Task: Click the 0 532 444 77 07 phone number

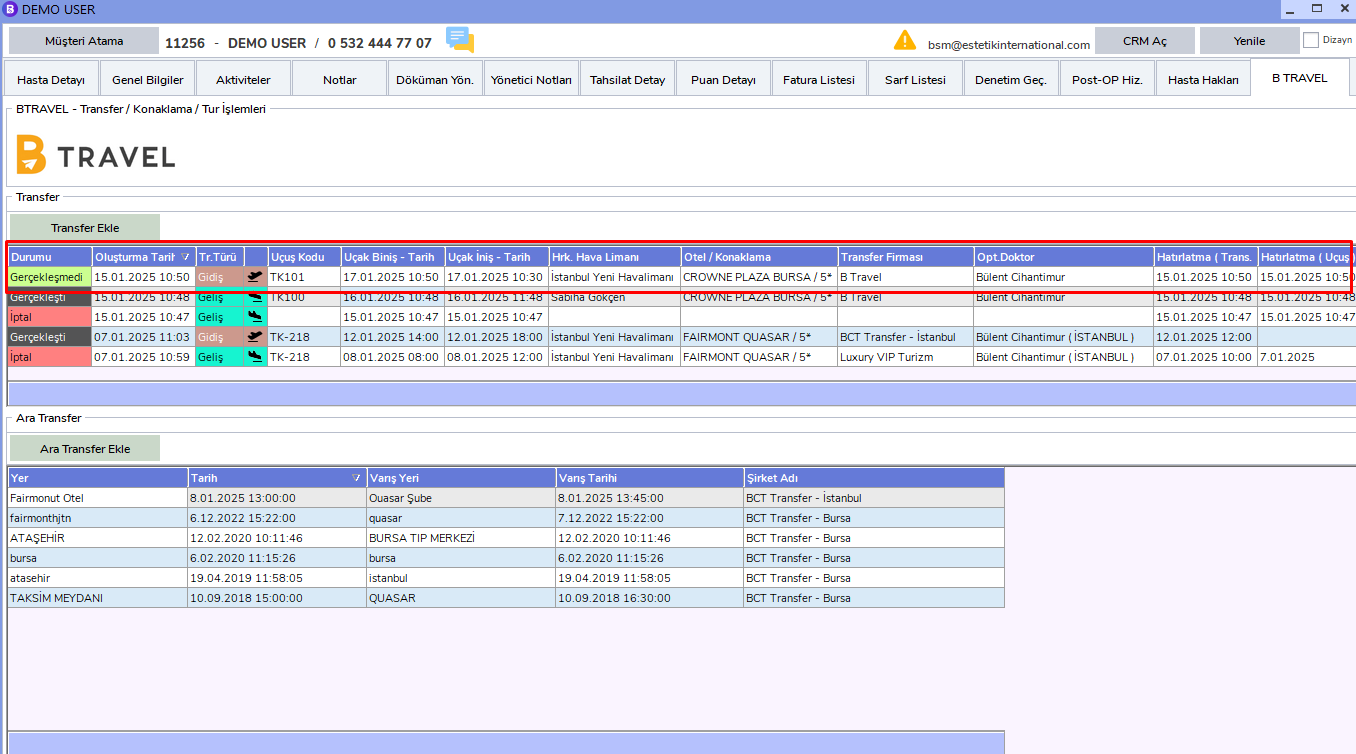Action: coord(380,43)
